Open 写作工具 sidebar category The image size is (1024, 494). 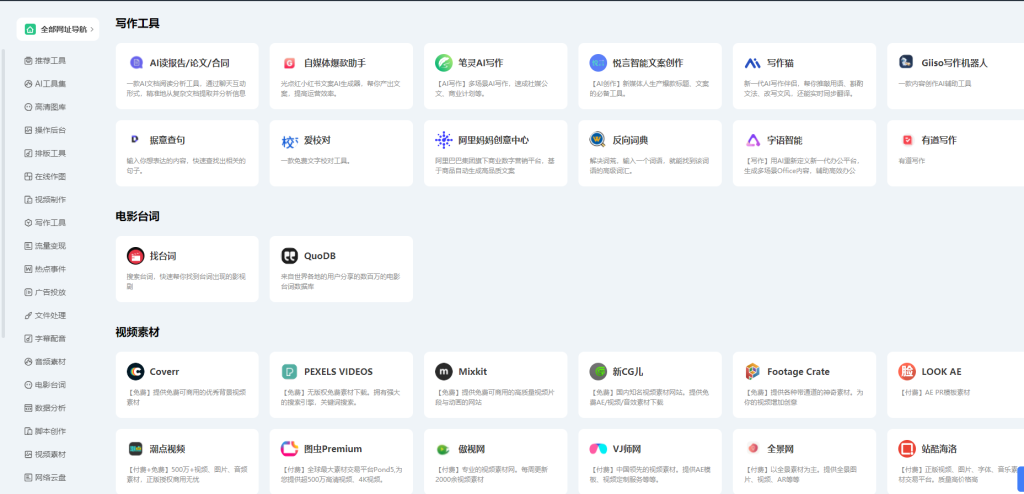(50, 222)
